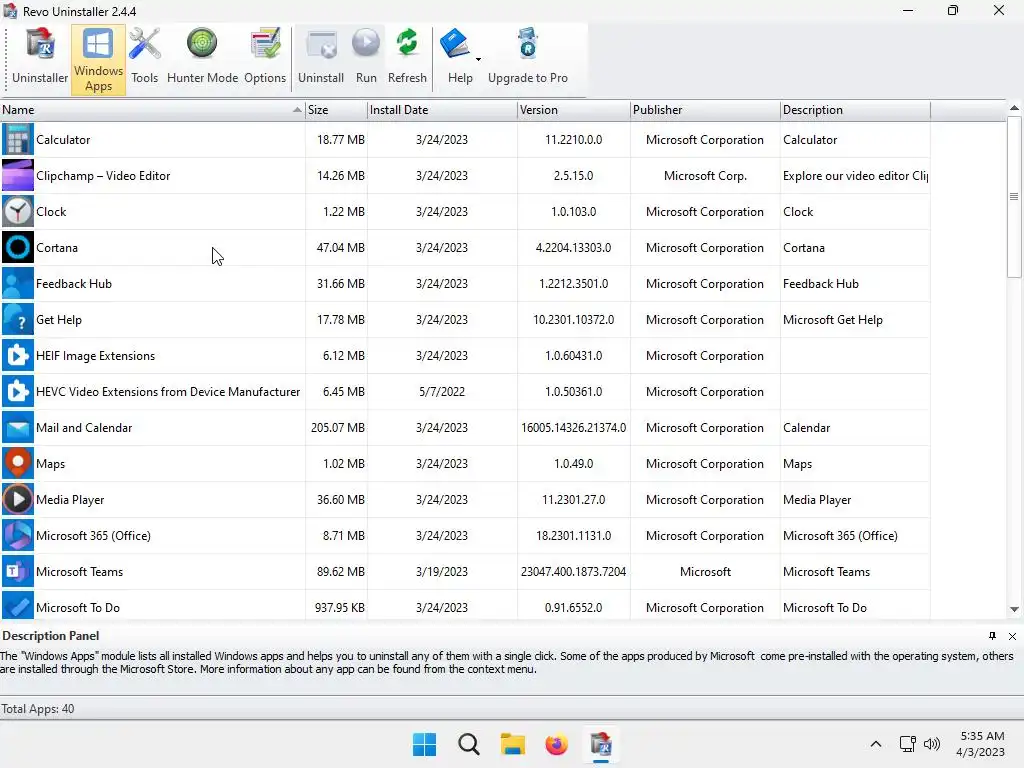Click "HEVC Video Extensions from Device Manufacturer"
The height and width of the screenshot is (768, 1024).
[168, 391]
